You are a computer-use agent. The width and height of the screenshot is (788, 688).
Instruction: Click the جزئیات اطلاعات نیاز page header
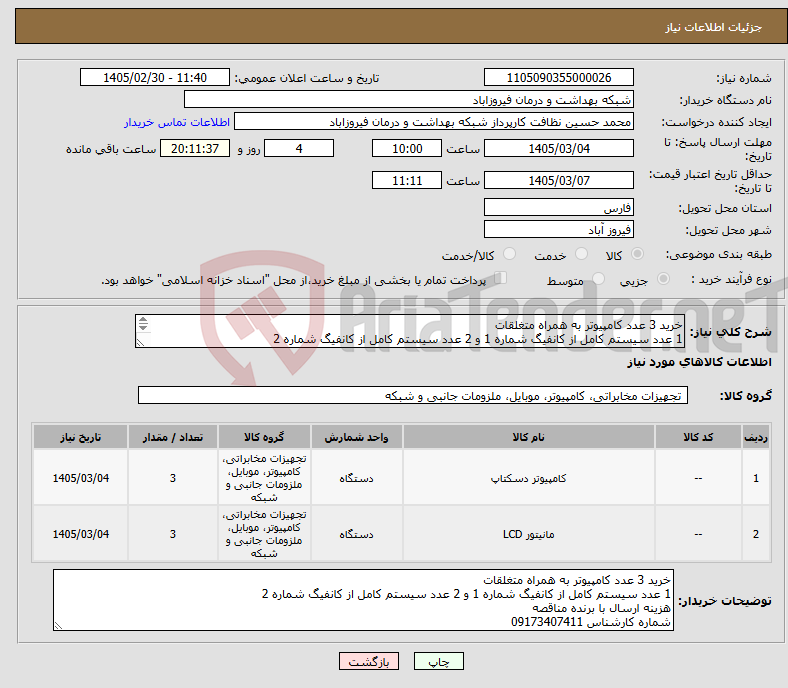pyautogui.click(x=713, y=27)
